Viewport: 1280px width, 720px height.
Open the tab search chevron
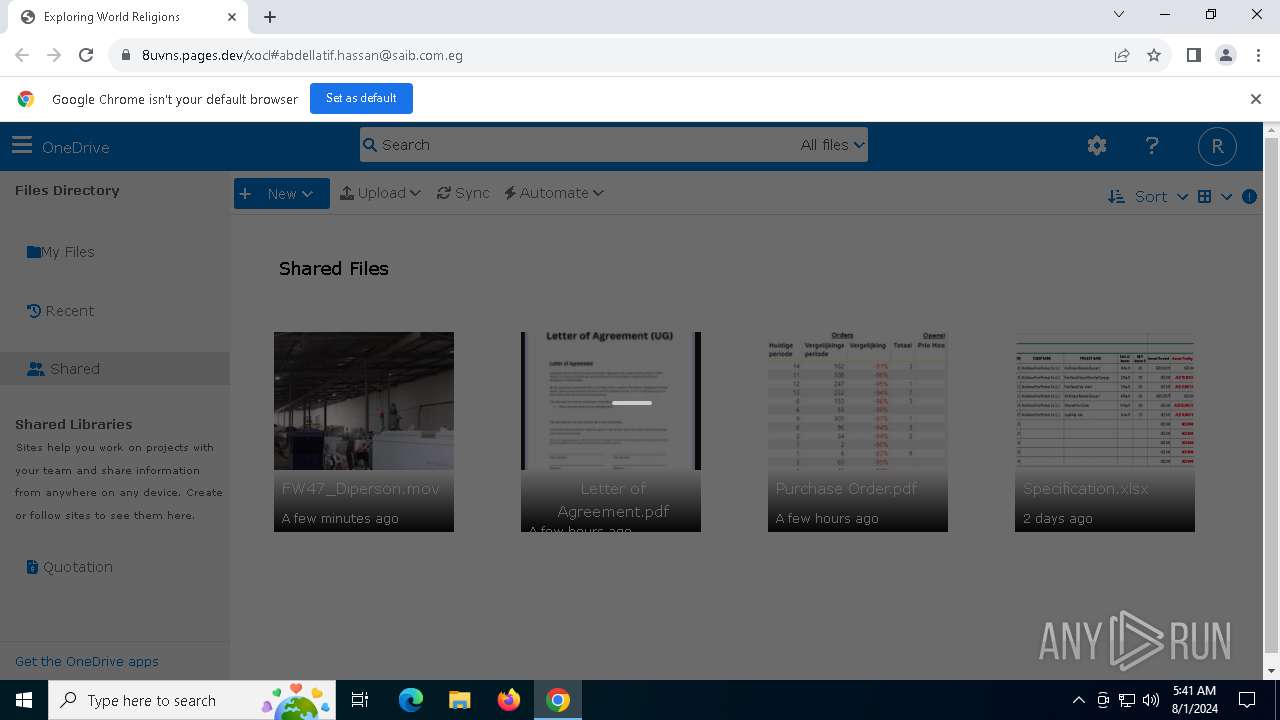tap(1119, 14)
